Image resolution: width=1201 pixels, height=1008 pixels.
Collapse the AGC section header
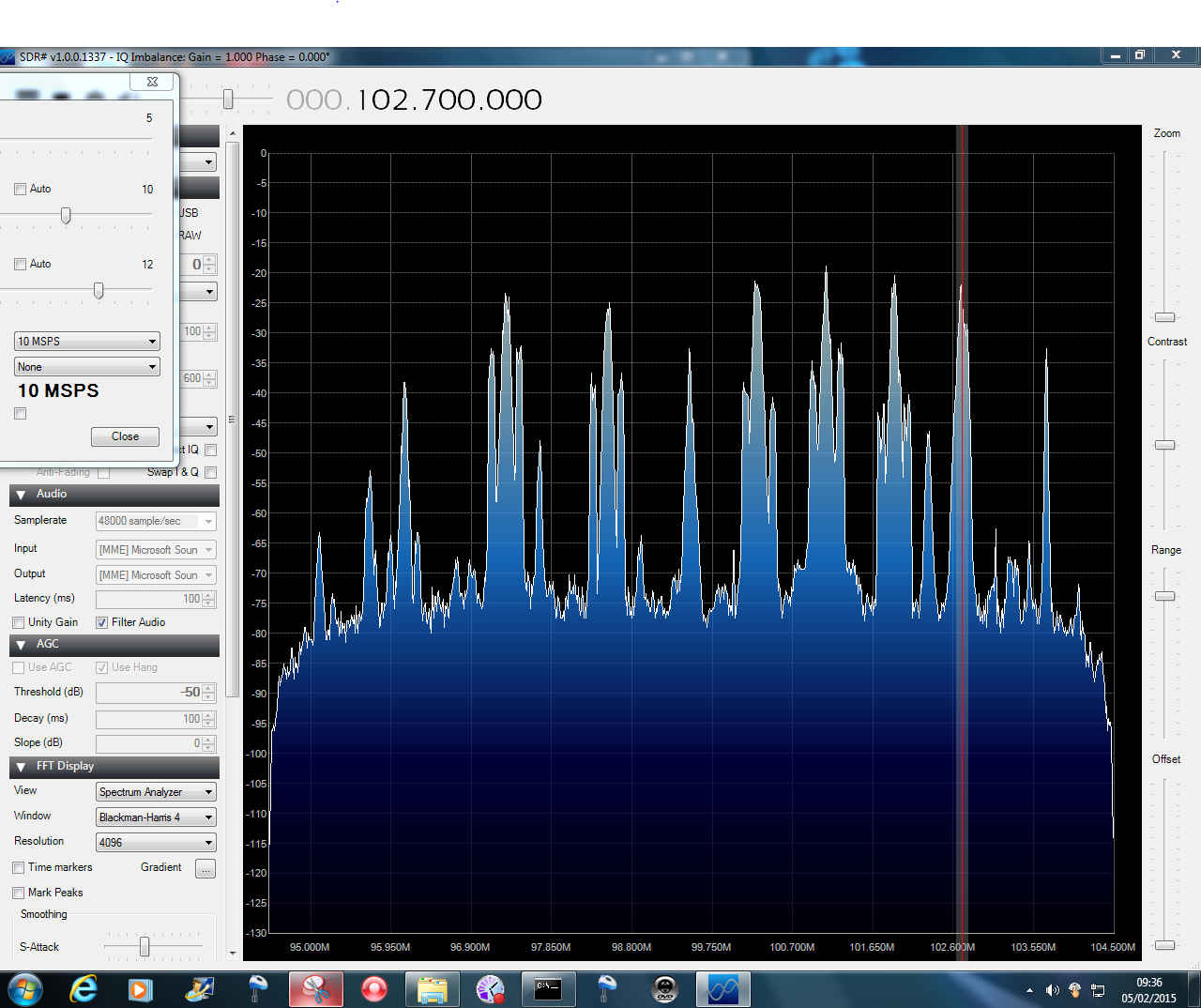[114, 645]
